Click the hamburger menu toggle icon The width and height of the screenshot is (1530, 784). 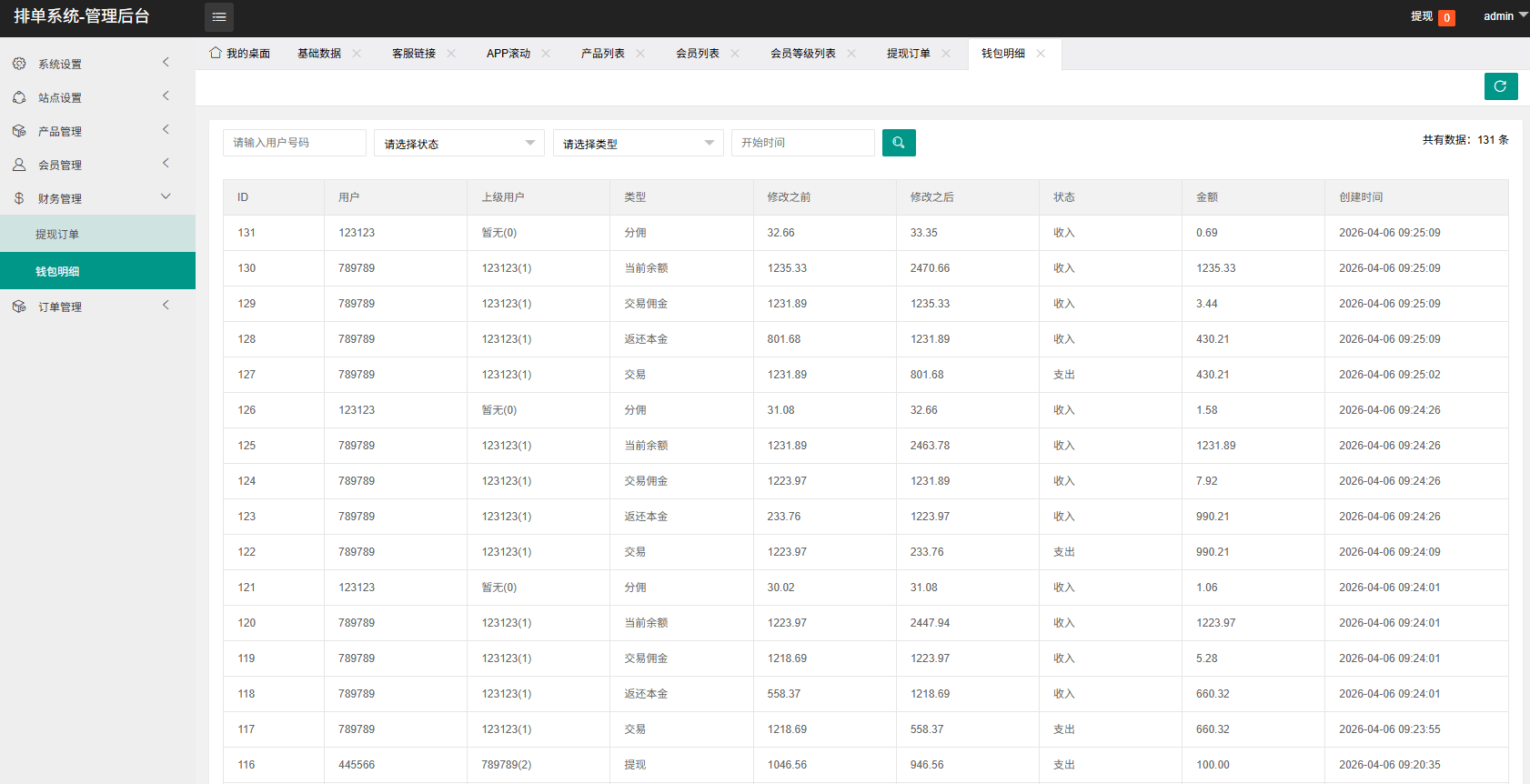pyautogui.click(x=219, y=17)
